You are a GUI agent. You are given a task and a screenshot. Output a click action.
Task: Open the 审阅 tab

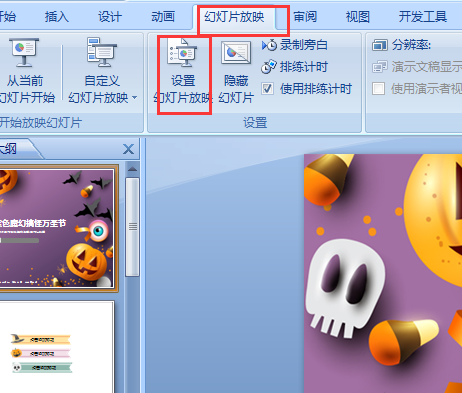coord(305,16)
